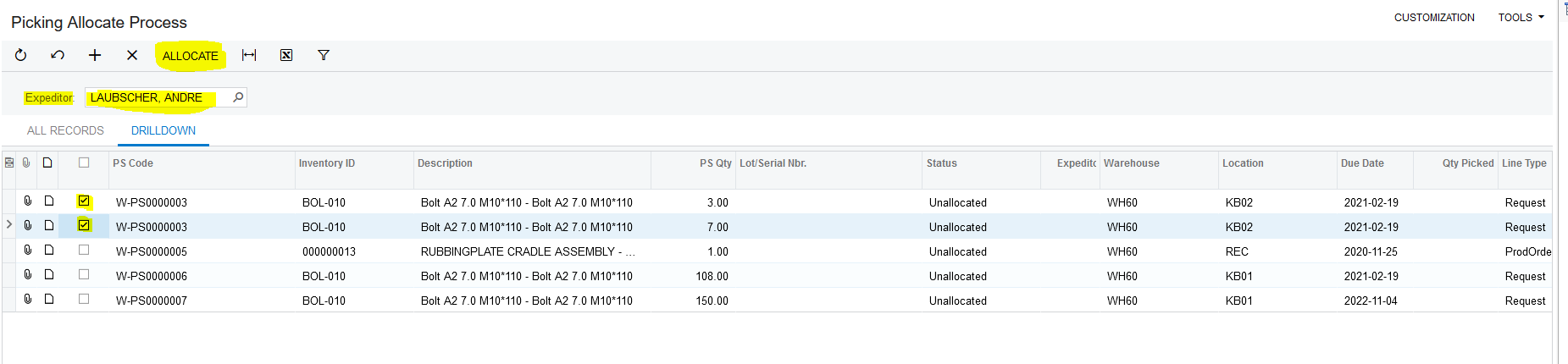Click the Delete row X icon
Image resolution: width=1568 pixels, height=364 pixels.
132,55
